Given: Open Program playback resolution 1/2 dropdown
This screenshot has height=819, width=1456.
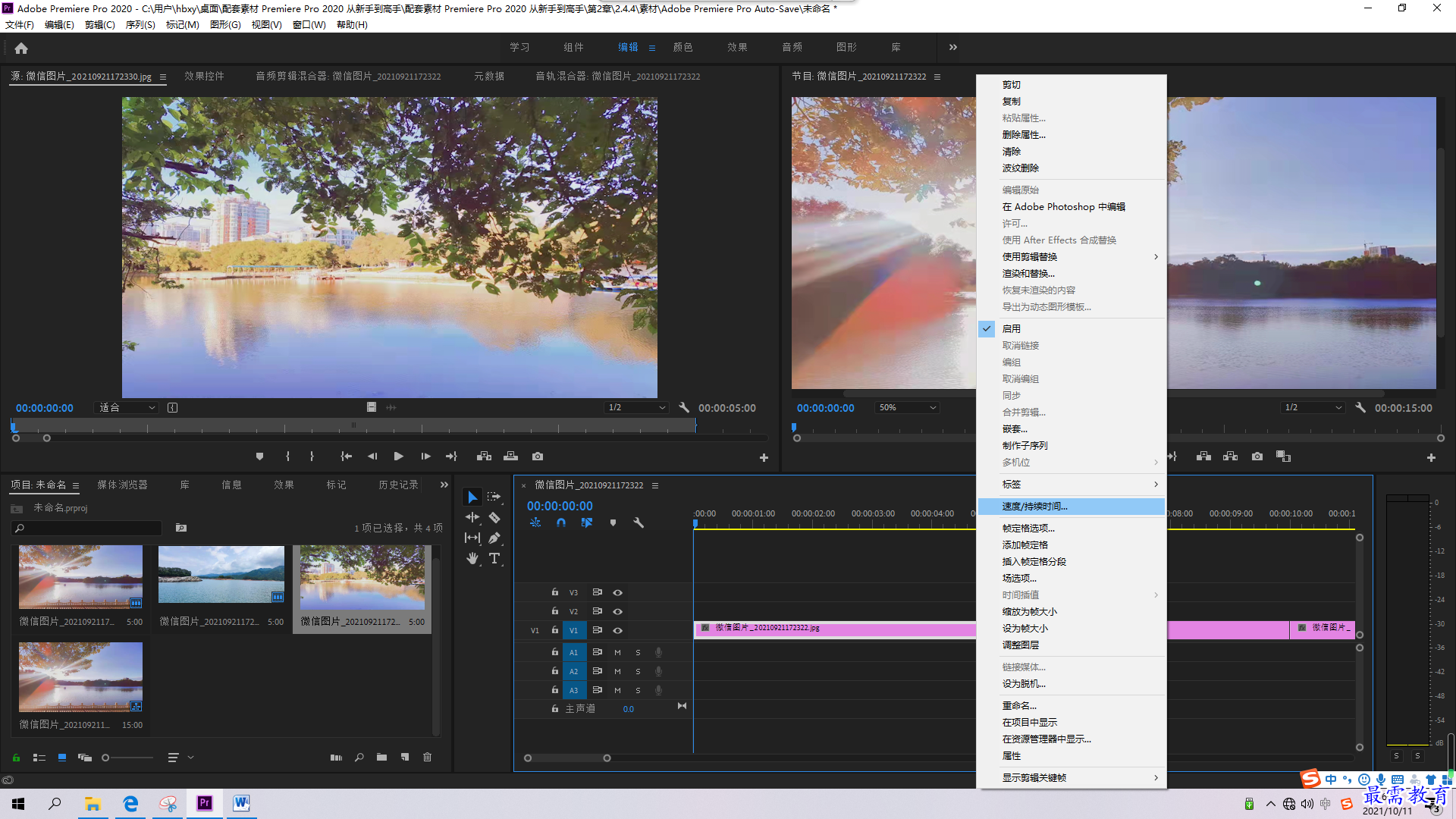Looking at the screenshot, I should 1313,407.
